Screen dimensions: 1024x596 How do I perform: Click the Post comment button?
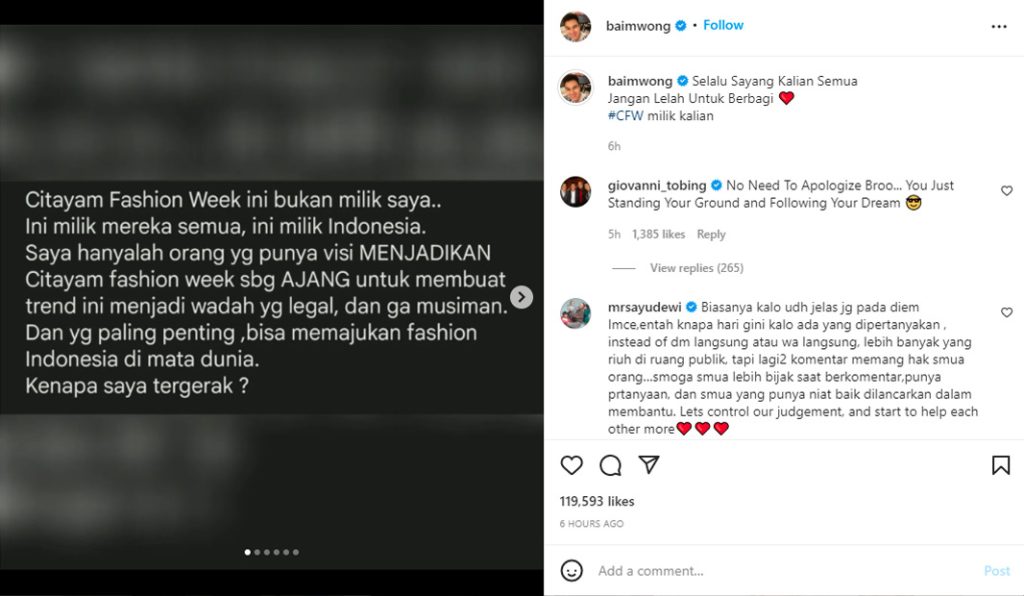click(x=997, y=571)
